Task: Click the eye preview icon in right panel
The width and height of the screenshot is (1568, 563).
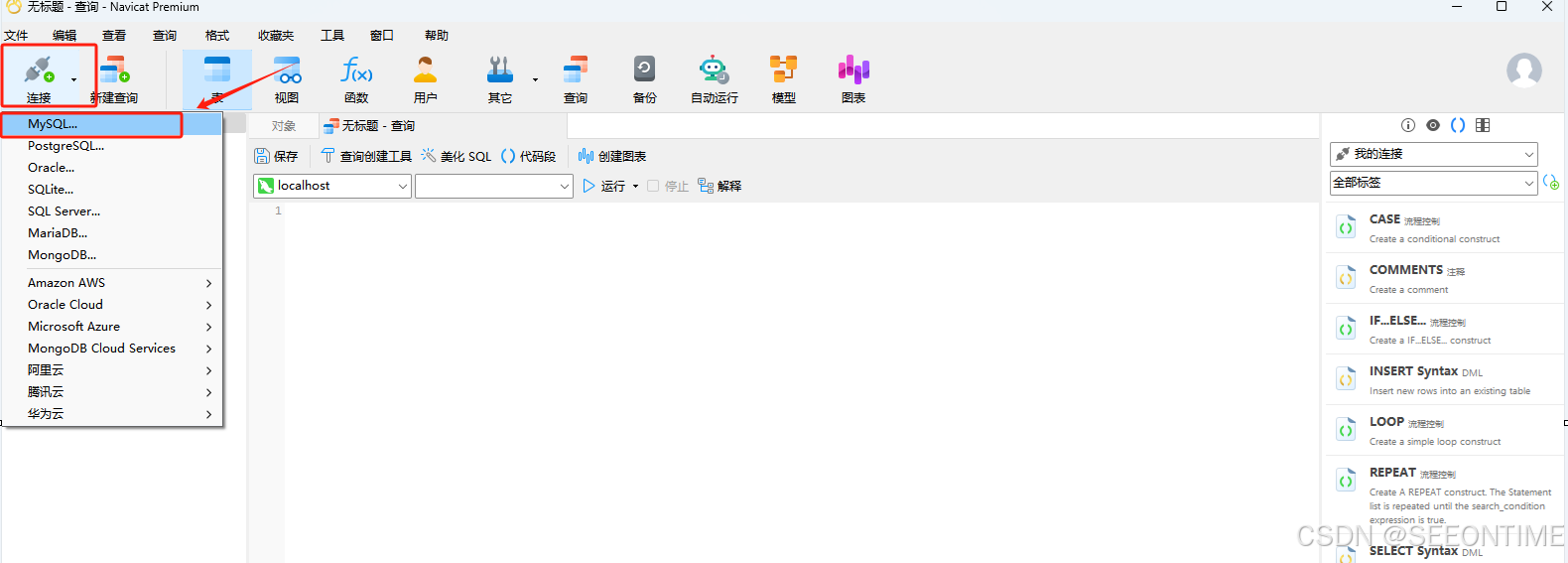Action: coord(1433,125)
